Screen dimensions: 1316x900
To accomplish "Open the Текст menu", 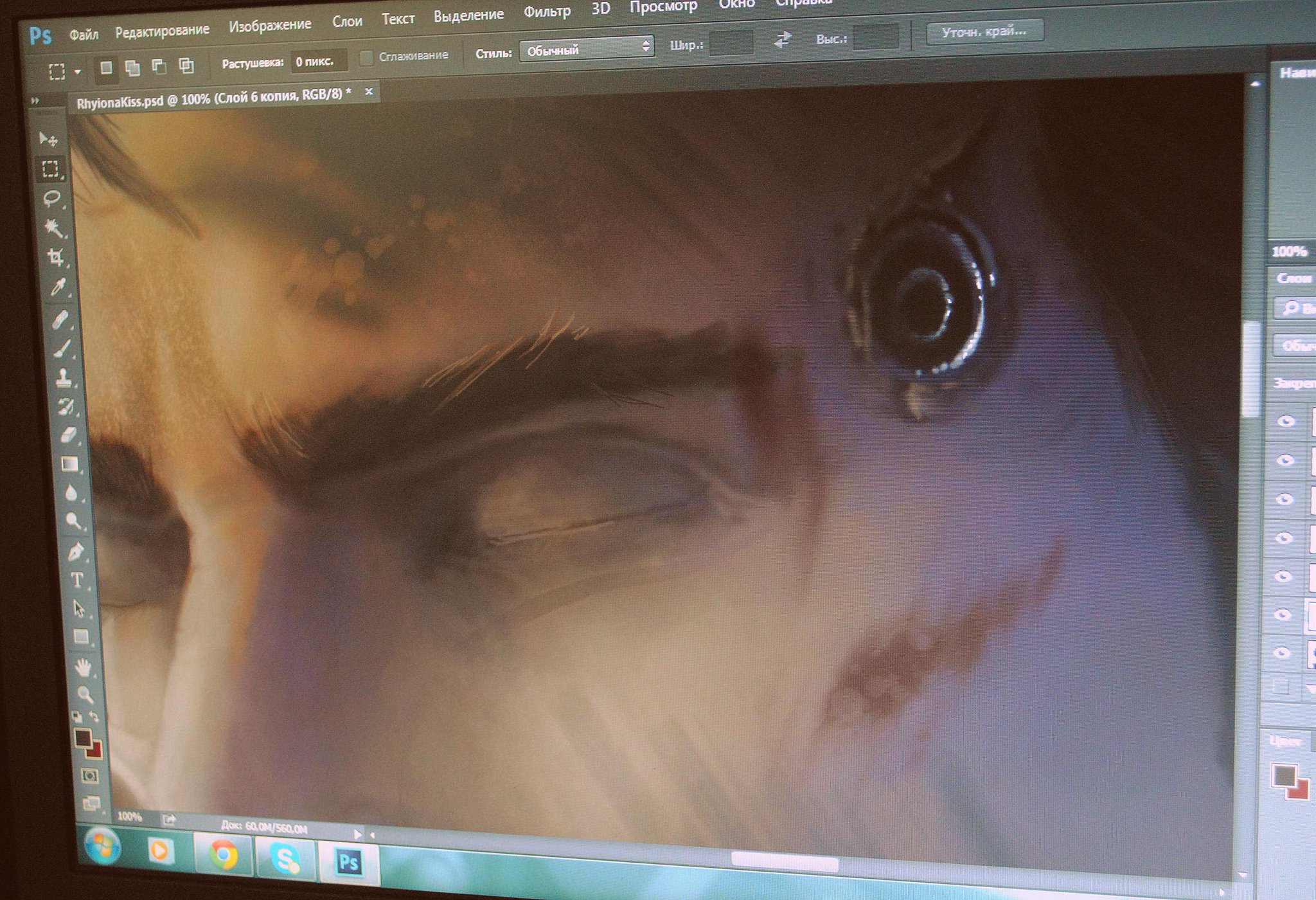I will point(398,19).
